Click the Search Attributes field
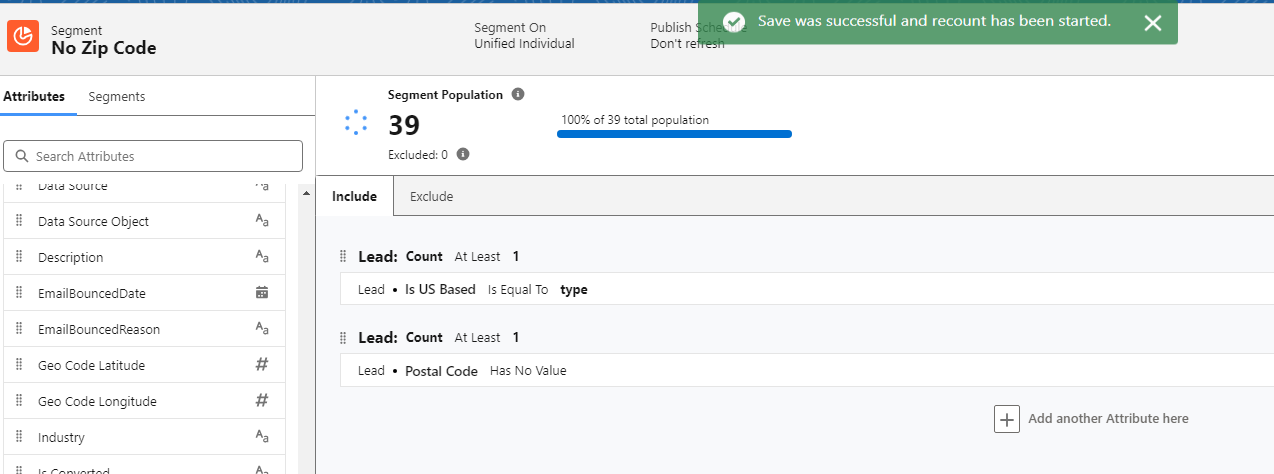Viewport: 1274px width, 474px height. [153, 156]
